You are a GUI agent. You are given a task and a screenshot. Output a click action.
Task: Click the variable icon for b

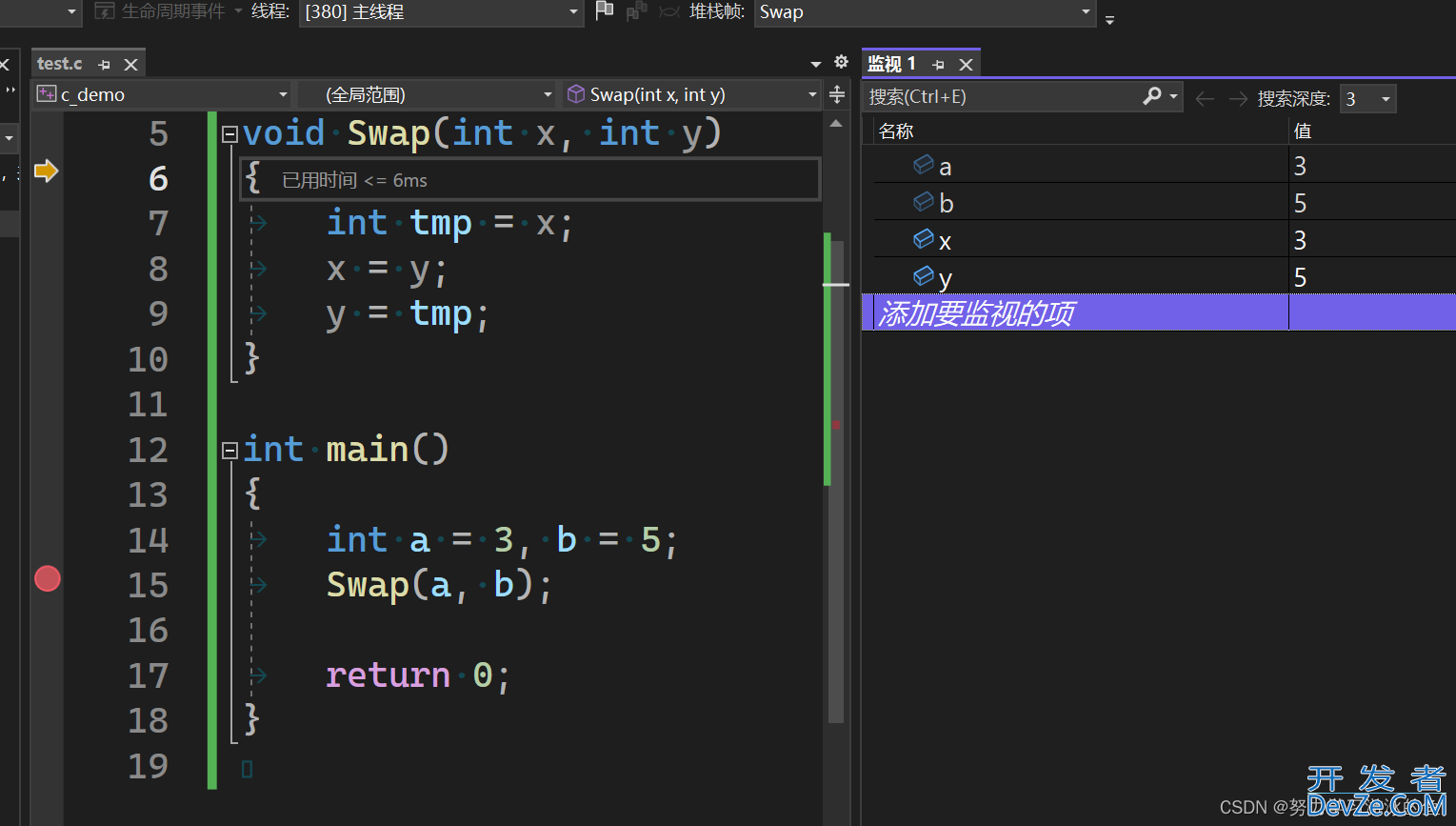pos(924,201)
